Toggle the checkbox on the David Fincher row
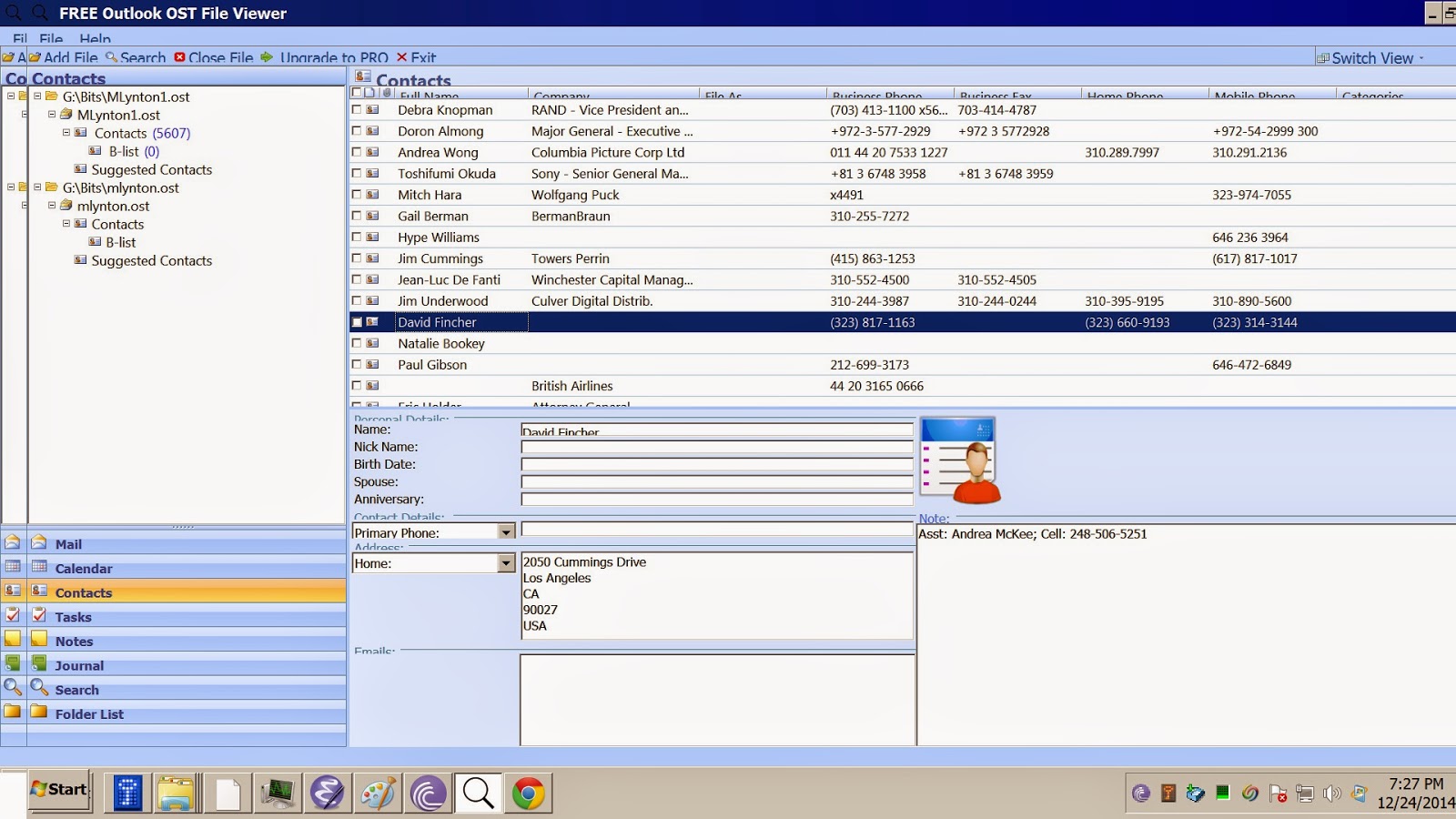Viewport: 1456px width, 819px height. tap(357, 322)
